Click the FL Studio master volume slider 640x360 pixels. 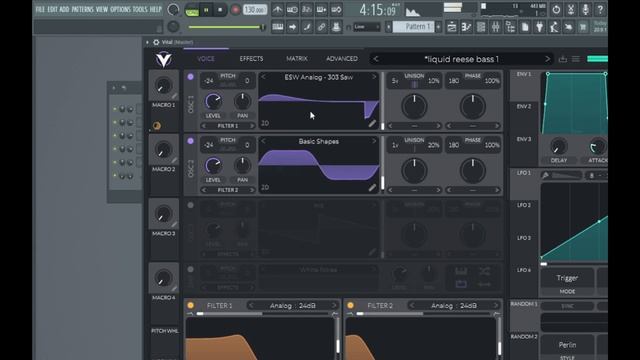[x=227, y=27]
